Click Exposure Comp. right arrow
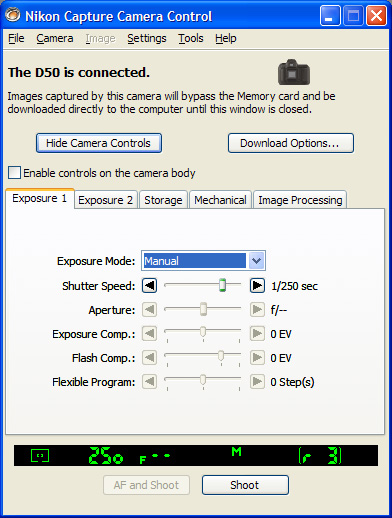Screen dimensions: 392x518 pyautogui.click(x=257, y=334)
